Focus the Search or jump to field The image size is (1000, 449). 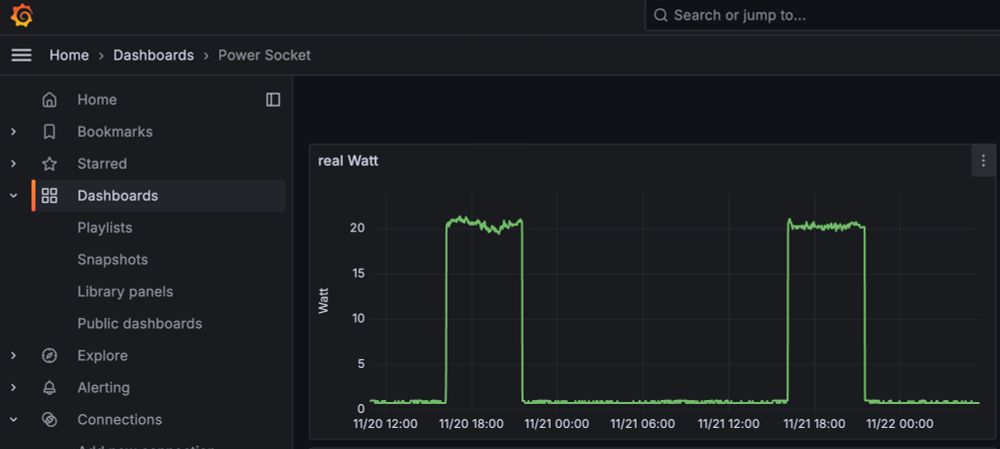(x=823, y=15)
